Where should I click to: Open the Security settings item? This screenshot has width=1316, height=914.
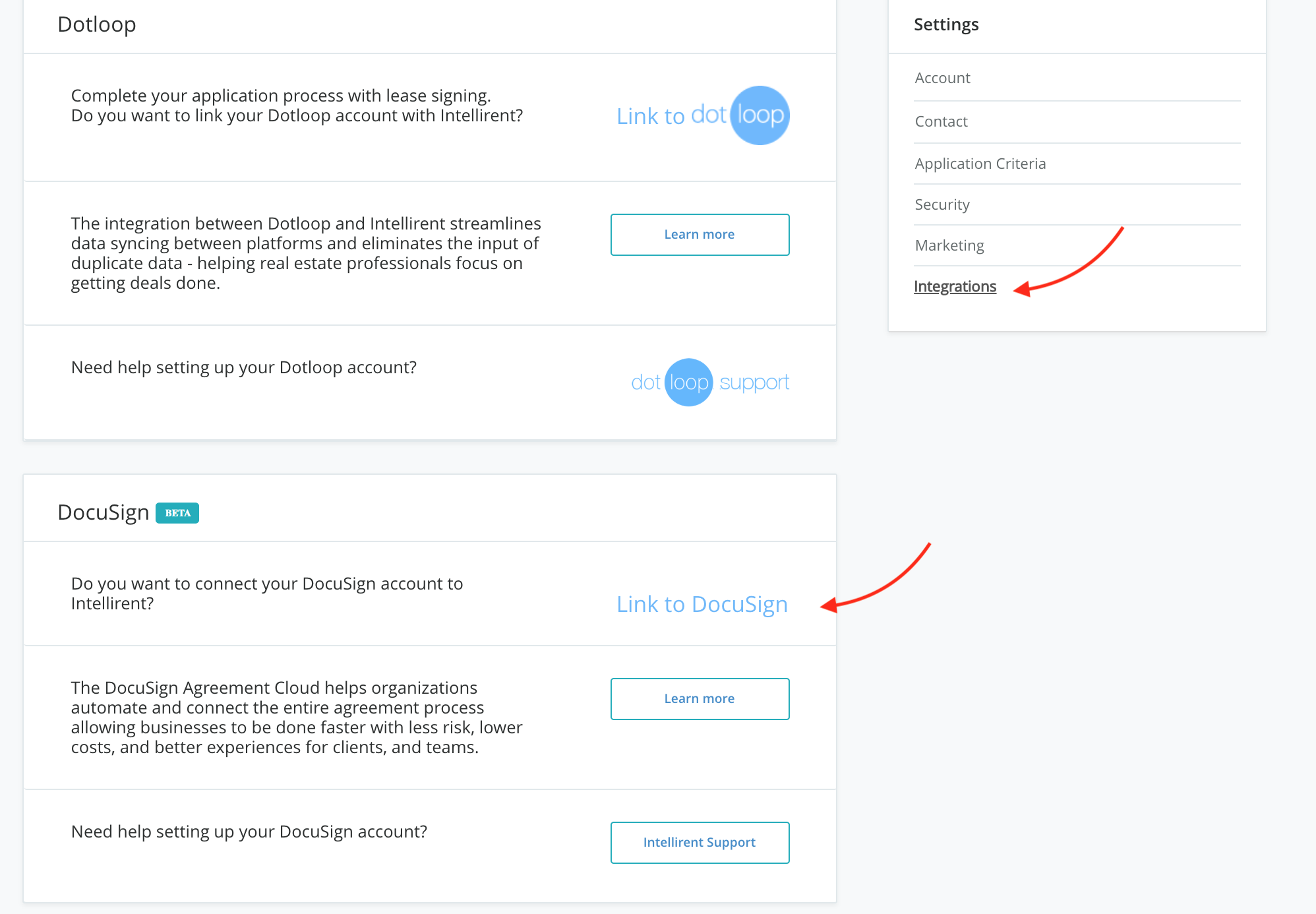pos(942,204)
